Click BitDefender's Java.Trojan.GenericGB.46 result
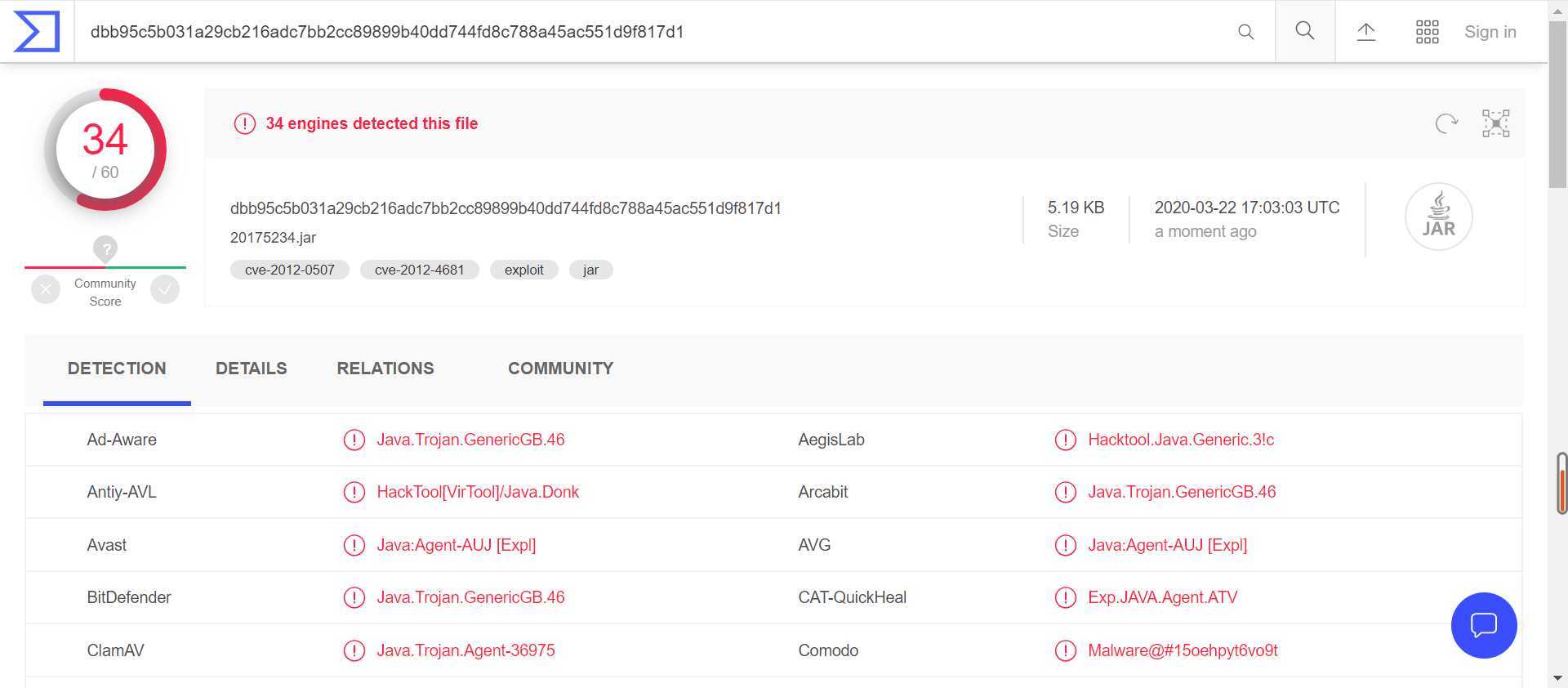The height and width of the screenshot is (688, 1568). tap(470, 597)
